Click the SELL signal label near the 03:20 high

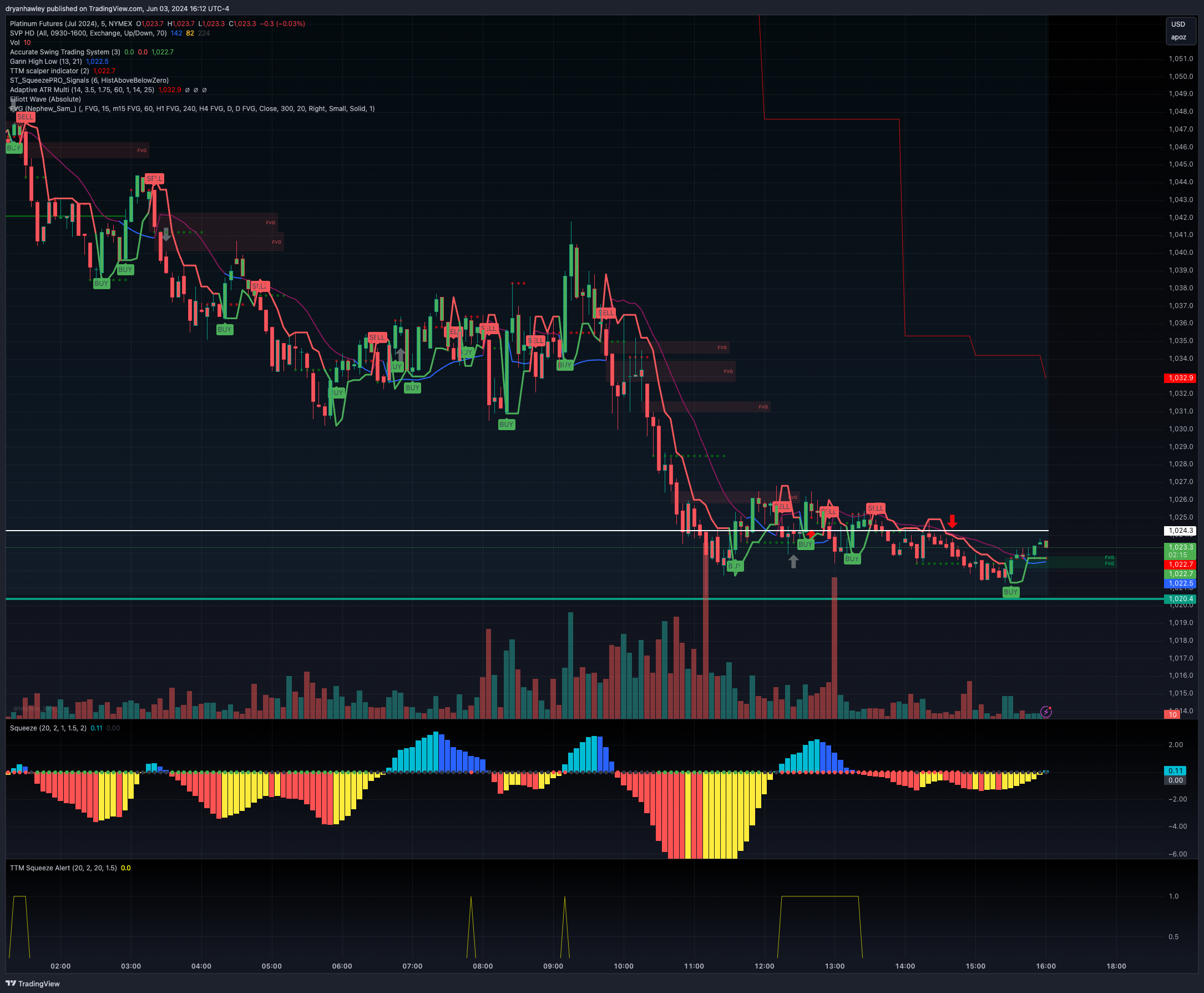click(154, 179)
